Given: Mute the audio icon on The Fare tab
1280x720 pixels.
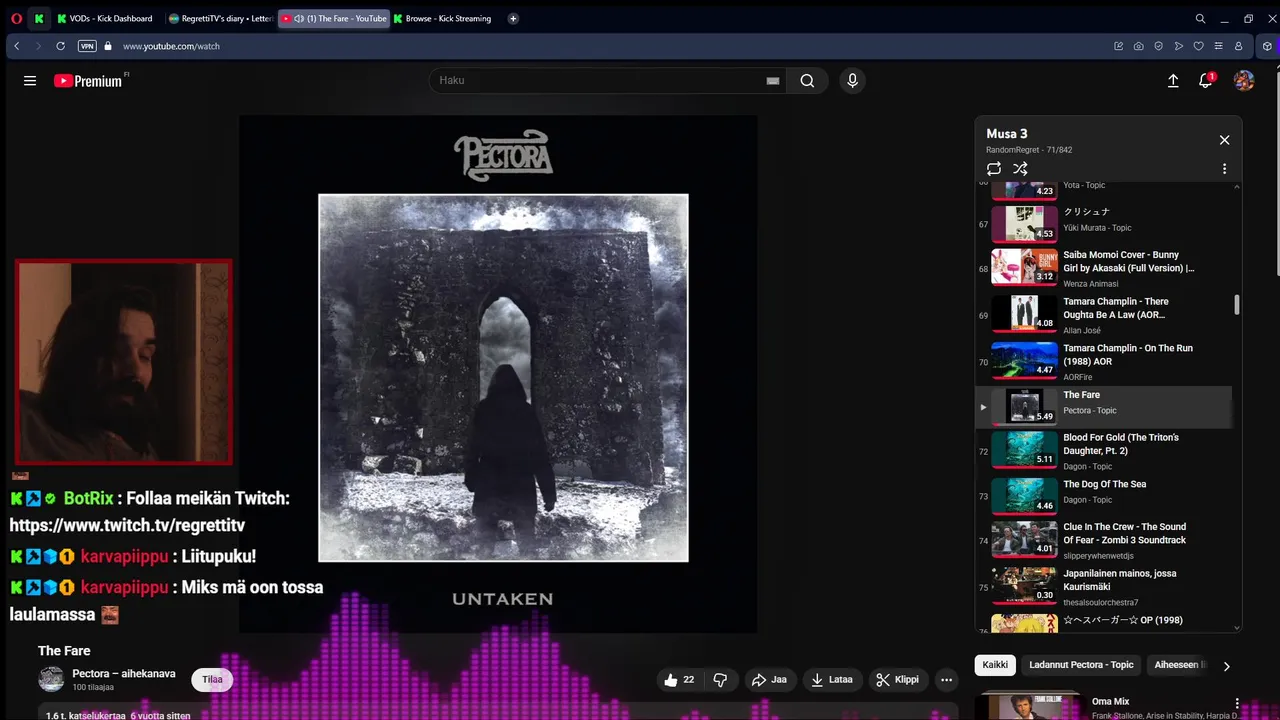Looking at the screenshot, I should (x=299, y=18).
